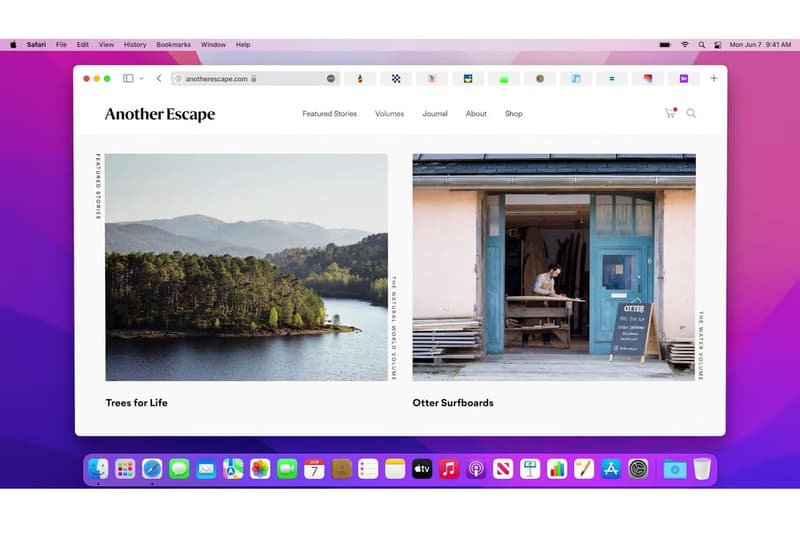Open Maps from the Dock

(x=233, y=469)
